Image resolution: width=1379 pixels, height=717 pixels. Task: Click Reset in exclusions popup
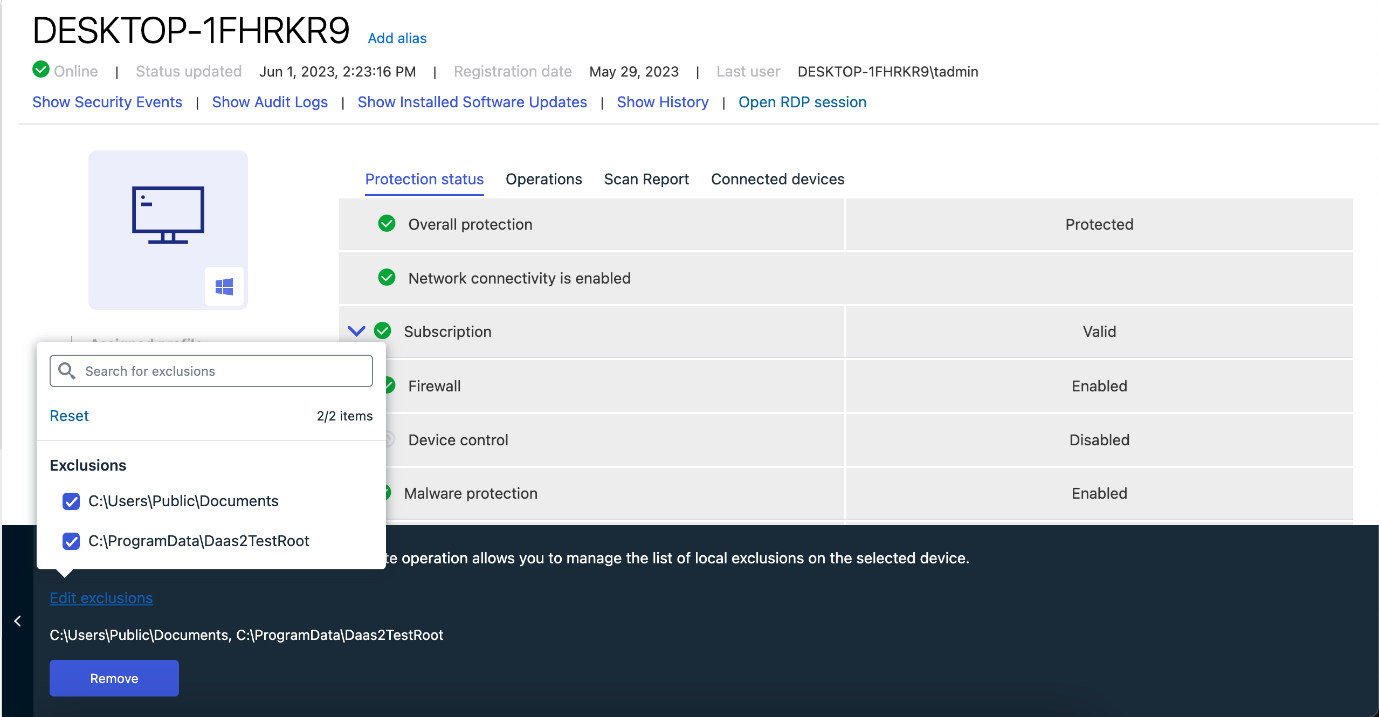[x=69, y=416]
